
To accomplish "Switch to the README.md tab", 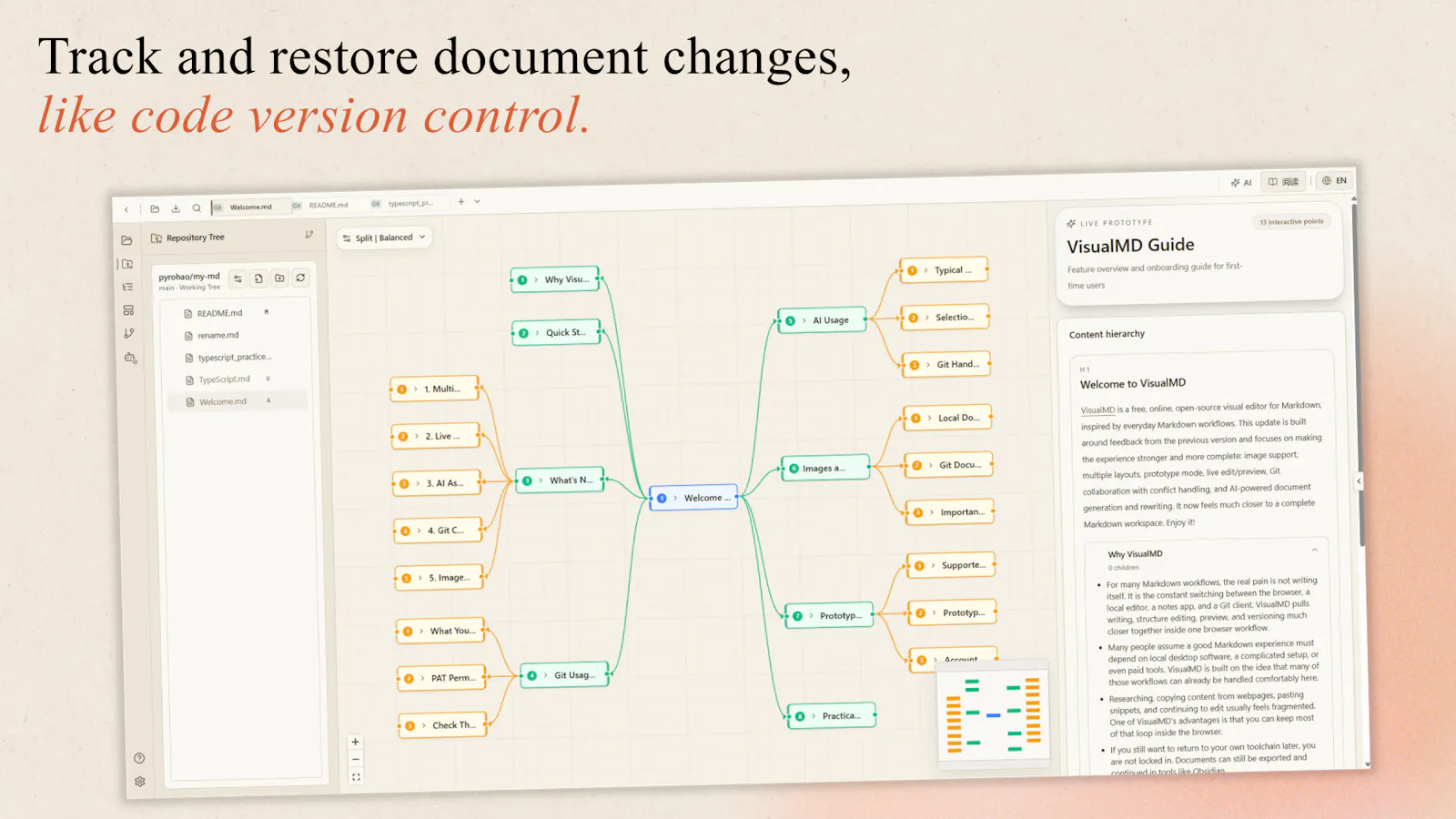I will click(328, 205).
